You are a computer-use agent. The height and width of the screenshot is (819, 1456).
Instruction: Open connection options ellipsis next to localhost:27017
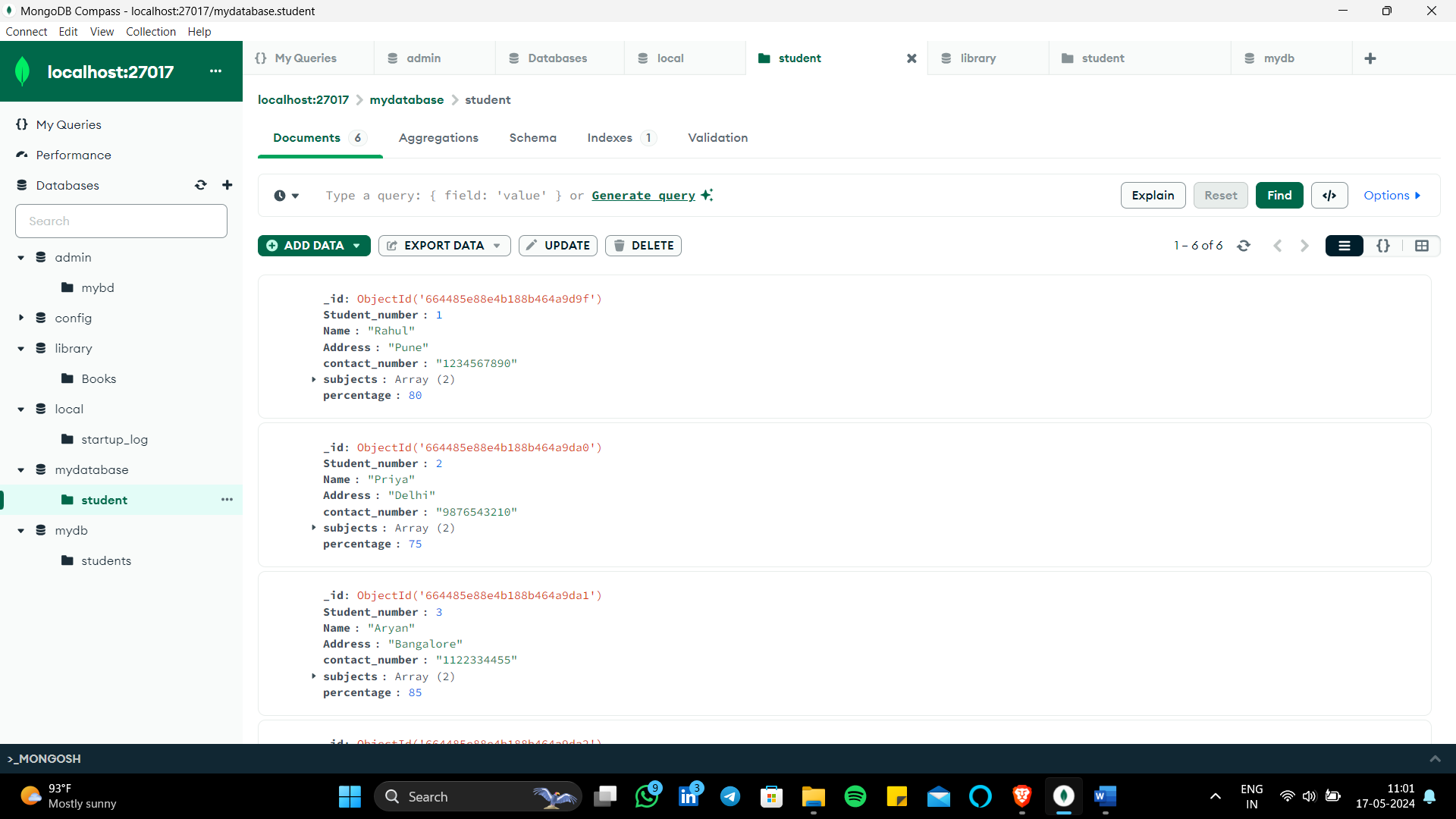215,71
